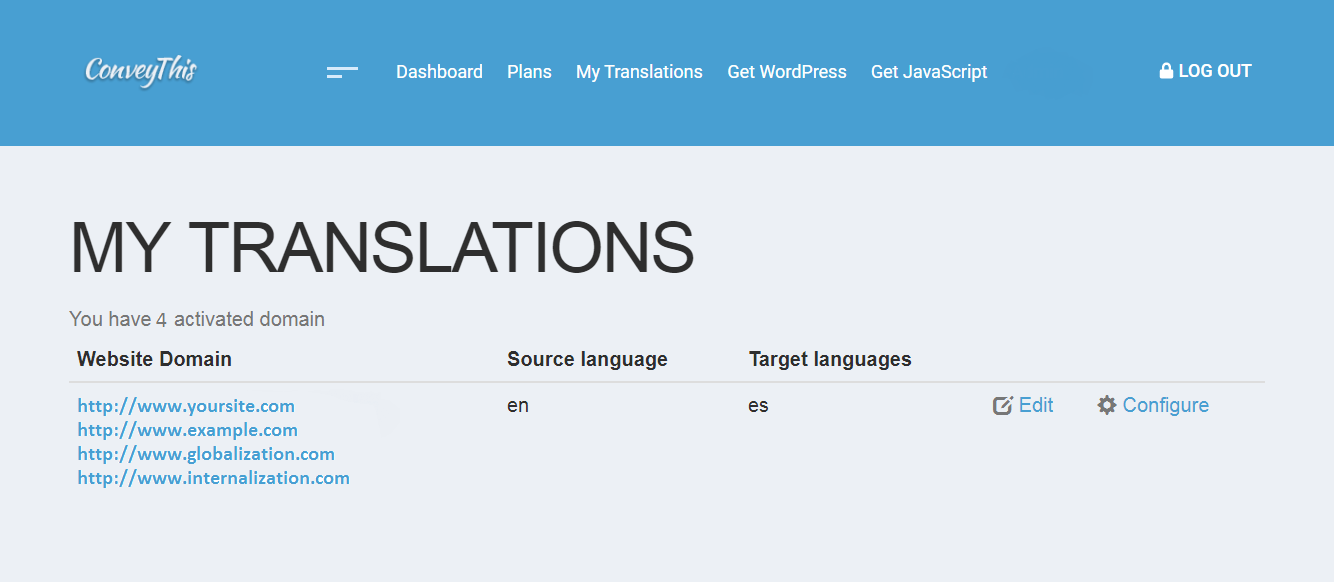Click the ConveyThis logo
This screenshot has width=1334, height=582.
click(x=141, y=71)
